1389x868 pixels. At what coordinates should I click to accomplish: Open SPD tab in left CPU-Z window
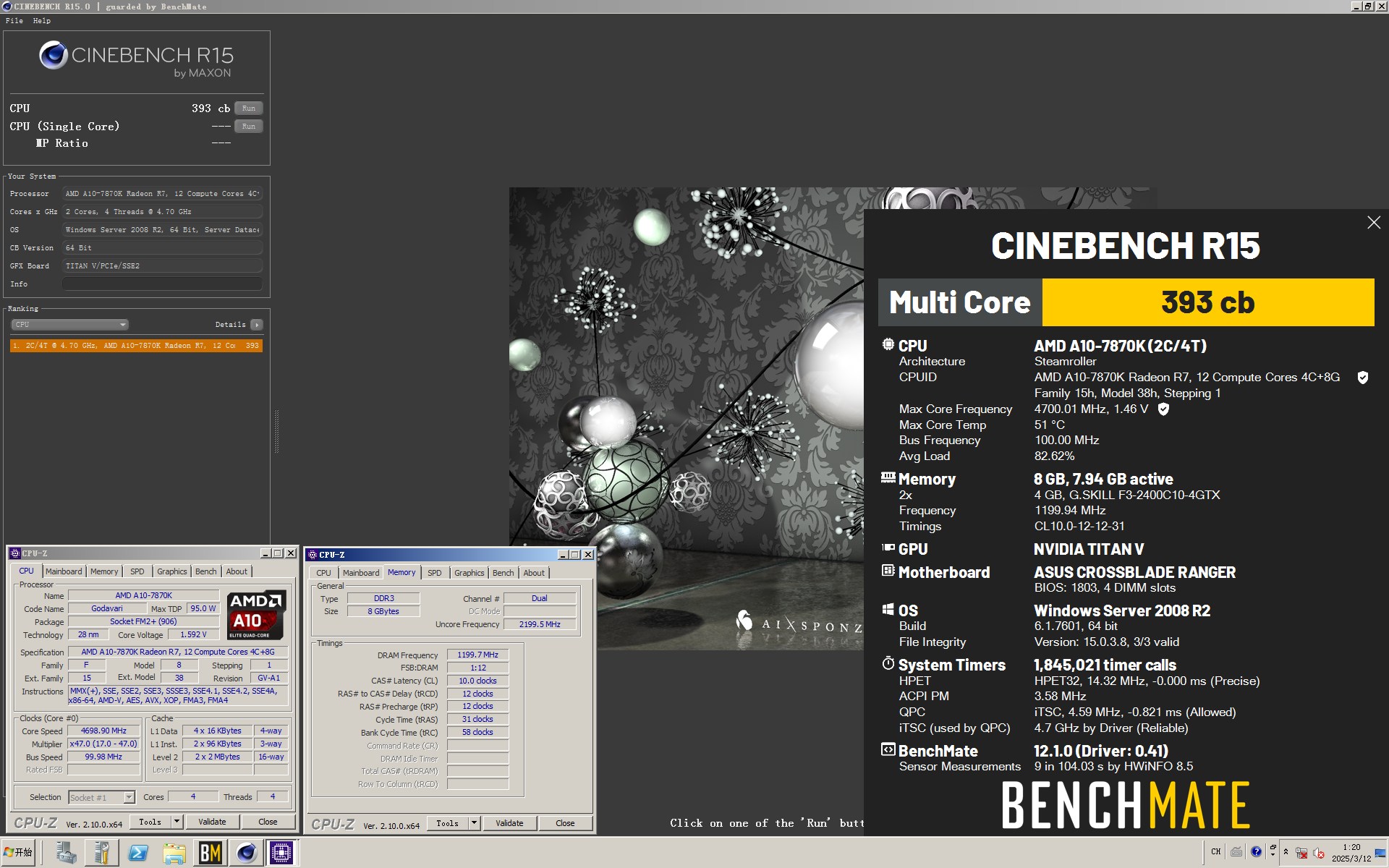click(x=137, y=571)
